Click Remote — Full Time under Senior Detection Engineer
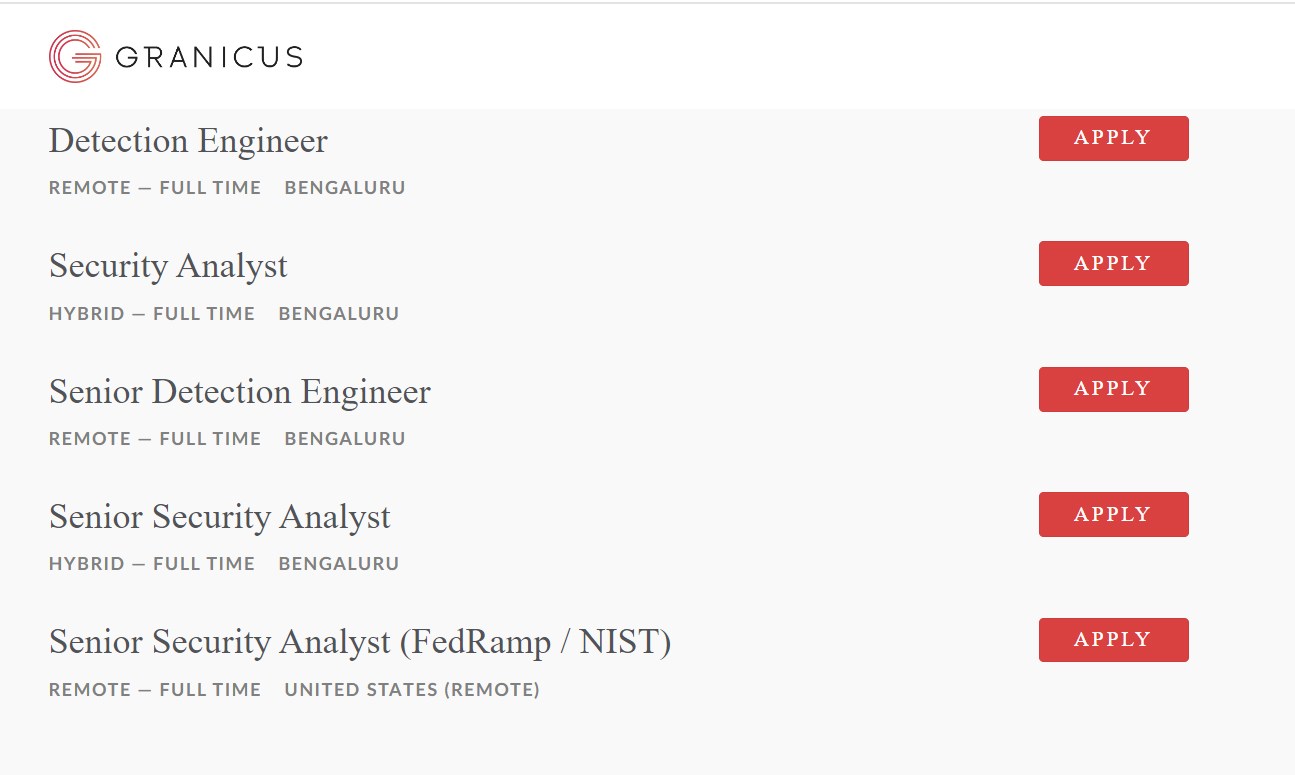 pos(155,439)
